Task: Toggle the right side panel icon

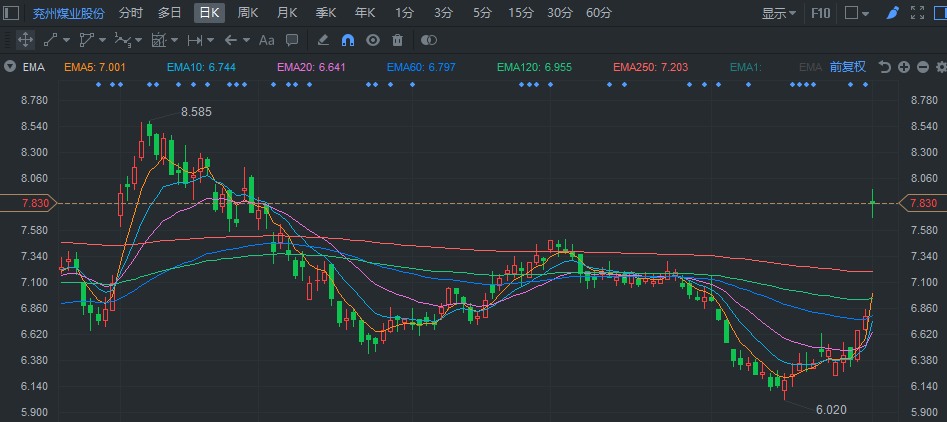Action: tap(940, 13)
